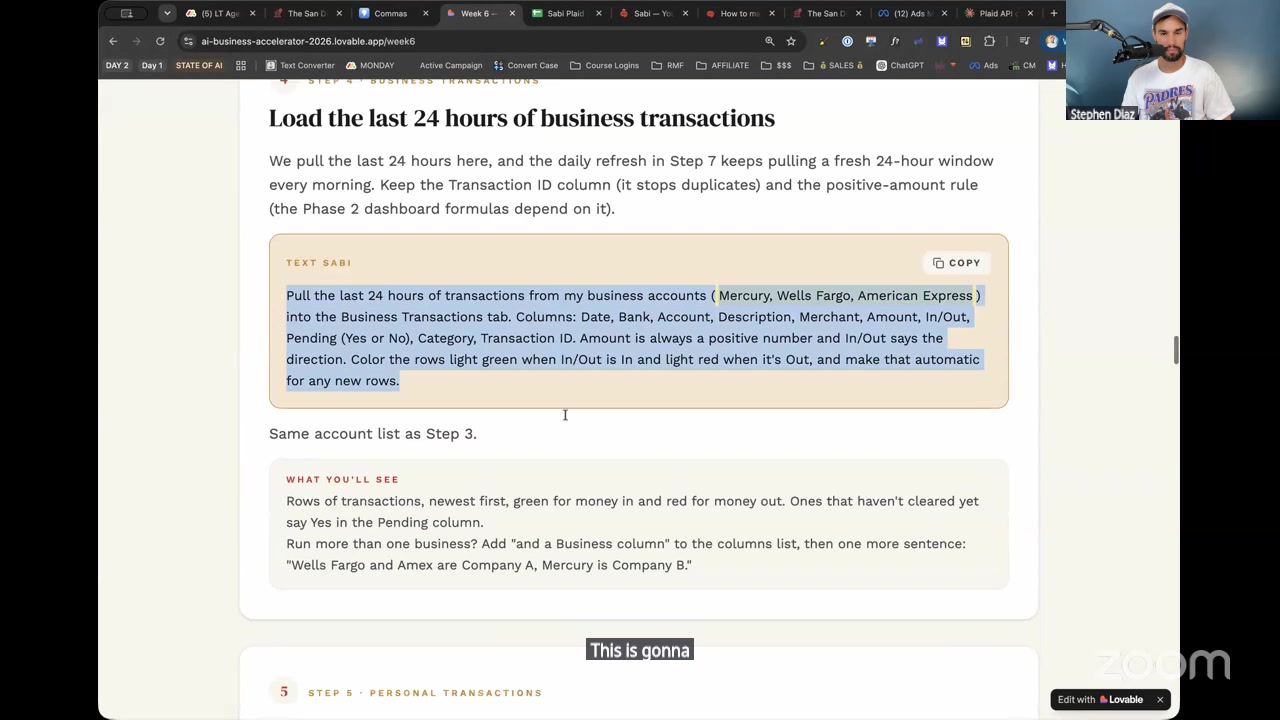The height and width of the screenshot is (720, 1280).
Task: Open the apps grid bookmark icon
Action: pyautogui.click(x=241, y=65)
